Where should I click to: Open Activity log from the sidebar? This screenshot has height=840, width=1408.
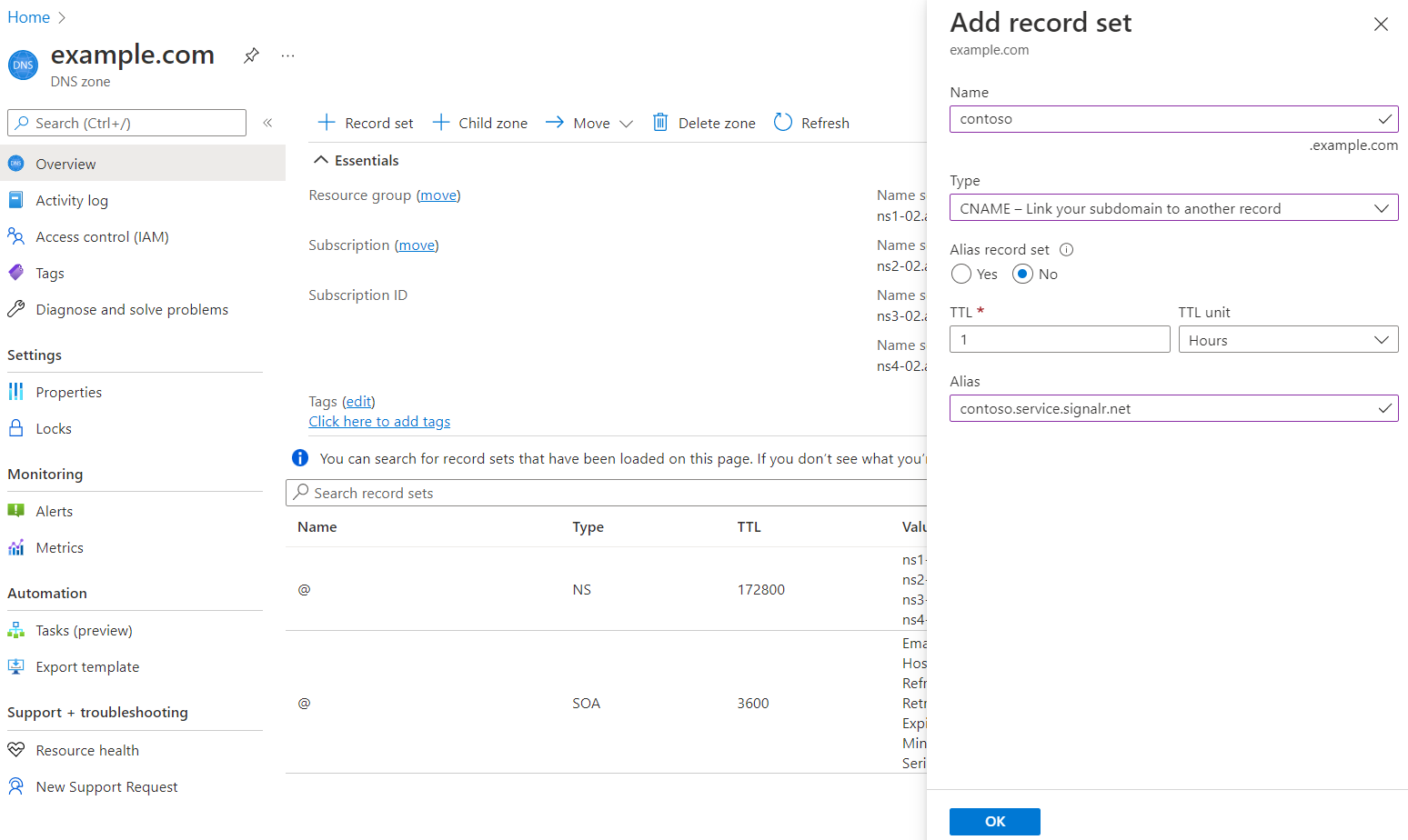pyautogui.click(x=71, y=200)
